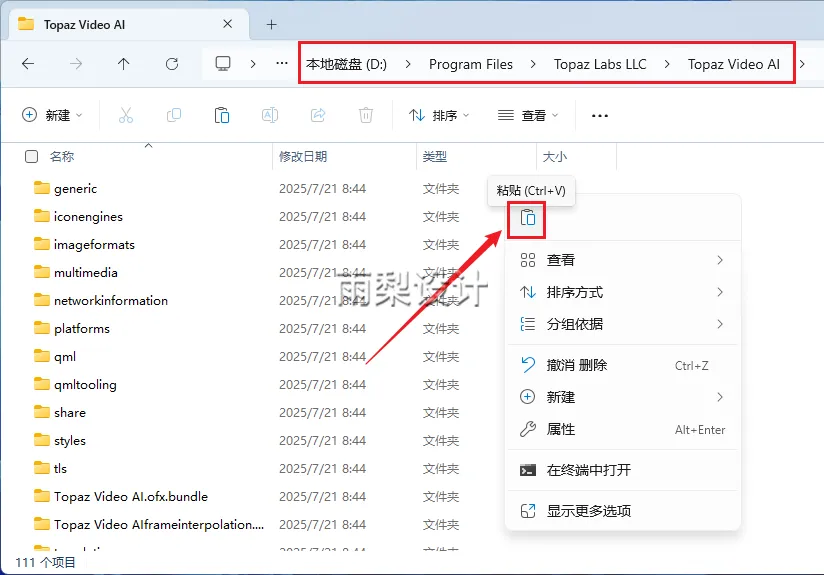Refresh the current folder
This screenshot has width=824, height=575.
tap(172, 64)
